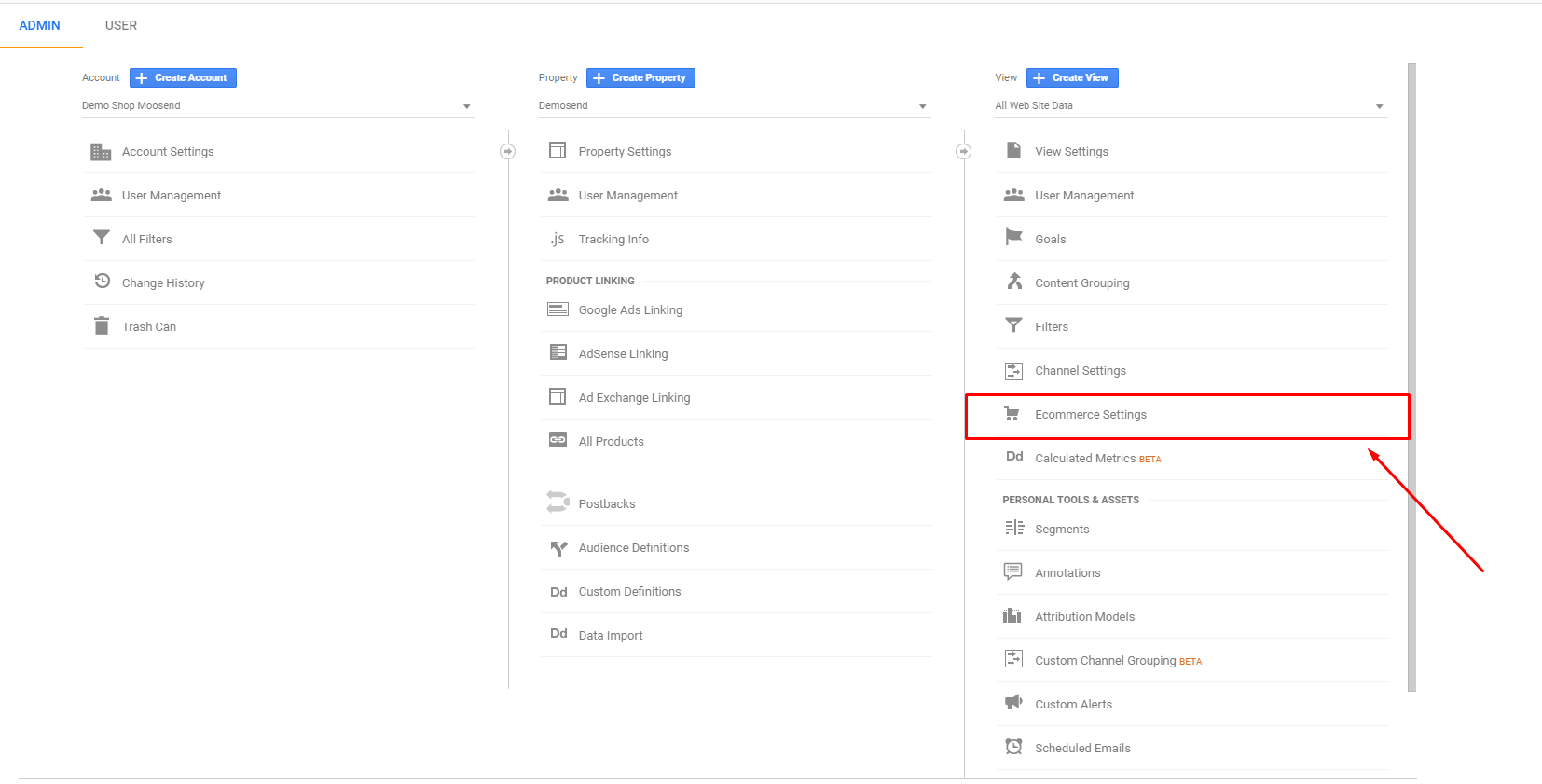
Task: Open the Demosend property dropdown
Action: point(735,106)
